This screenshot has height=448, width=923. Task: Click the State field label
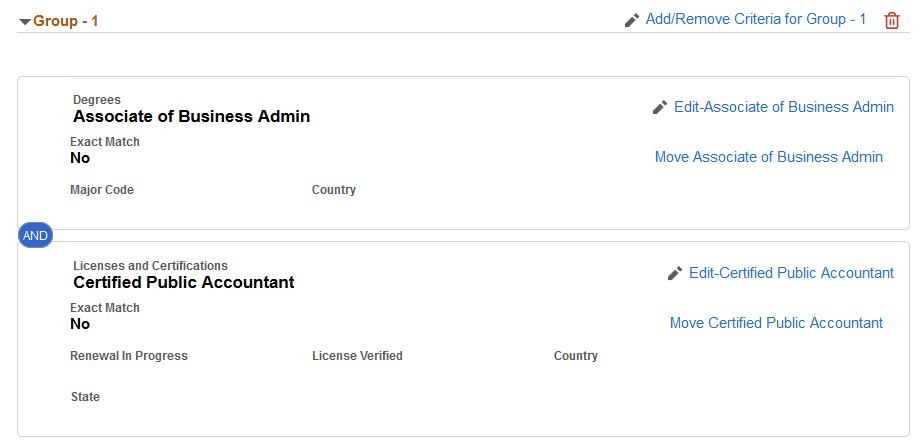[x=85, y=397]
